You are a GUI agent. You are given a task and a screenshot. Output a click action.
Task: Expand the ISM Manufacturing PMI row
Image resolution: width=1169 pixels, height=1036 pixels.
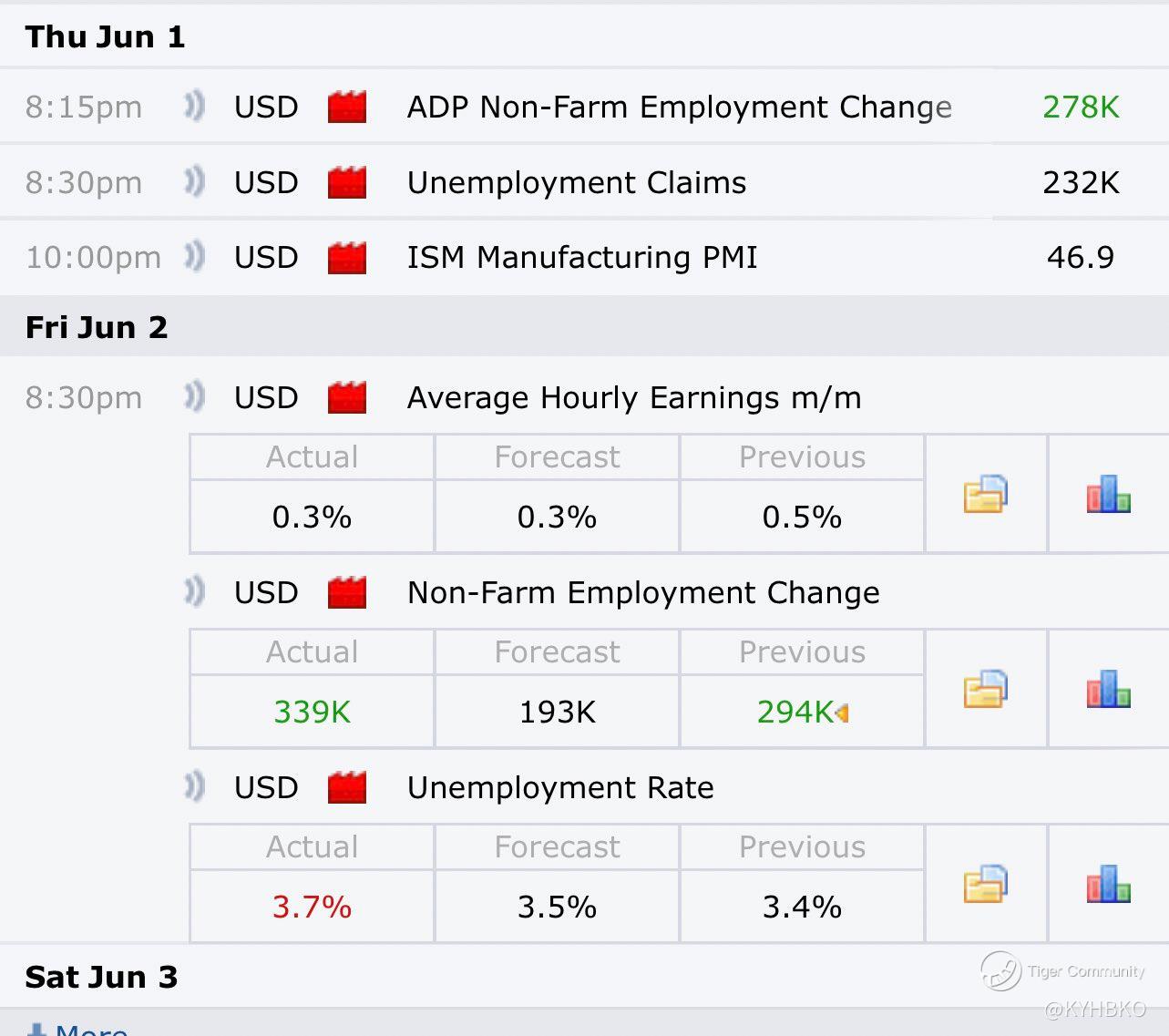coord(582,257)
